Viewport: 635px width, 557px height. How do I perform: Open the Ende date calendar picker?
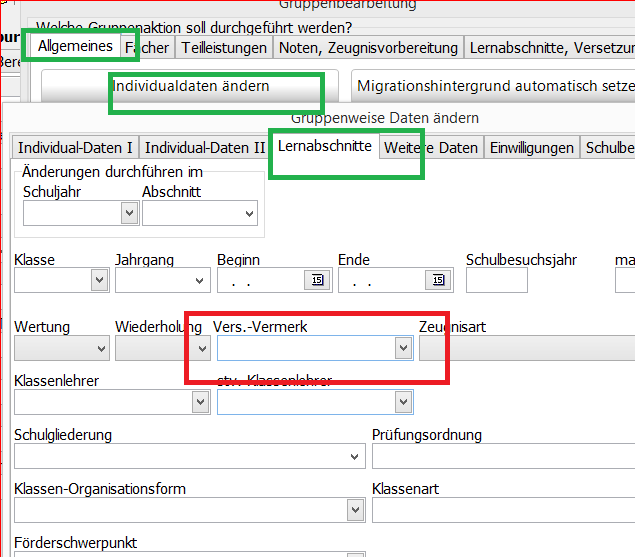tap(439, 281)
